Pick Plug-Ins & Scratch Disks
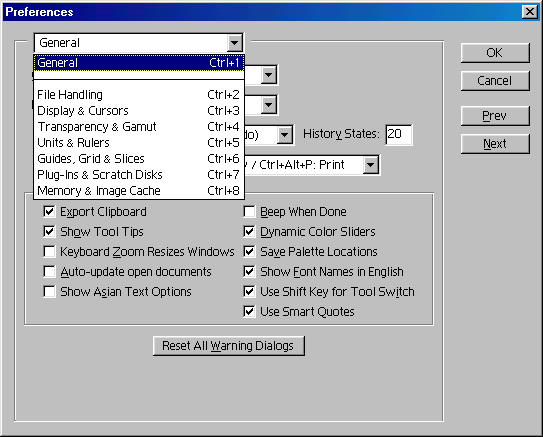 [x=139, y=175]
